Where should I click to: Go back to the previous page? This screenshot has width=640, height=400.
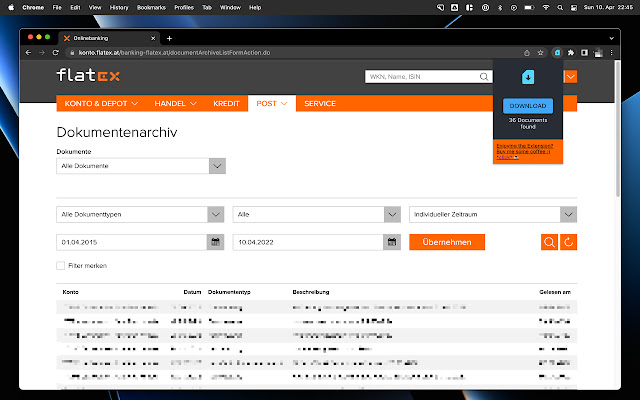click(x=28, y=53)
